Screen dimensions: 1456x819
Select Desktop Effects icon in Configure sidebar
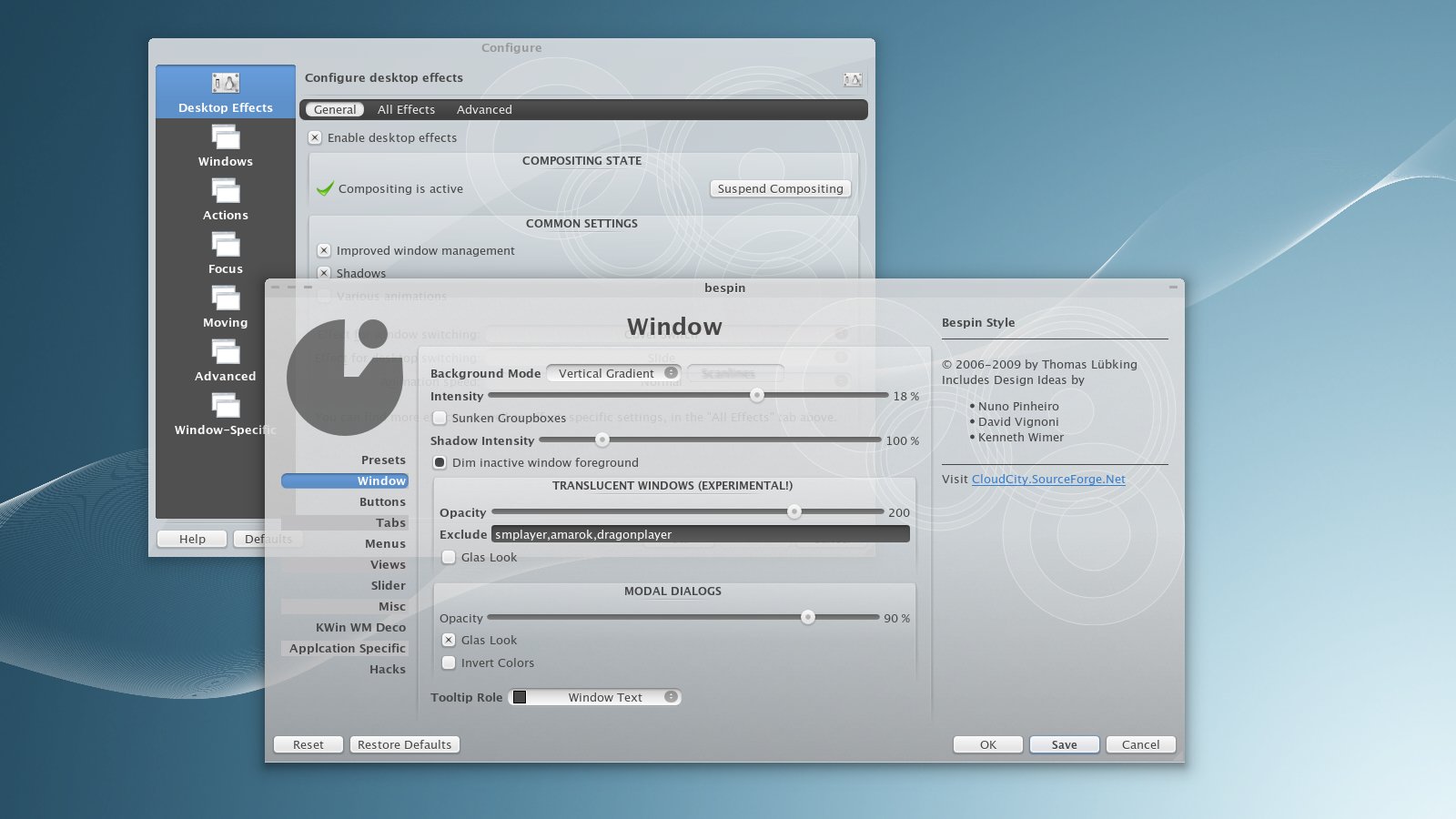[226, 84]
